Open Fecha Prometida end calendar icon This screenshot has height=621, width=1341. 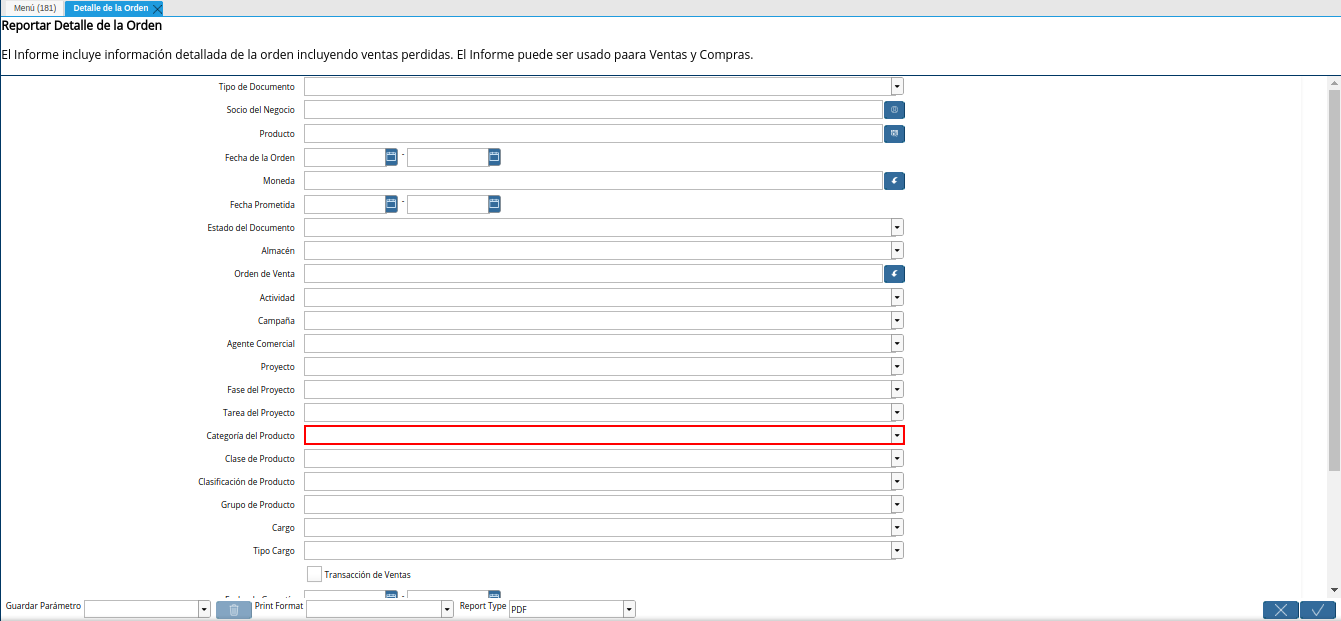494,204
